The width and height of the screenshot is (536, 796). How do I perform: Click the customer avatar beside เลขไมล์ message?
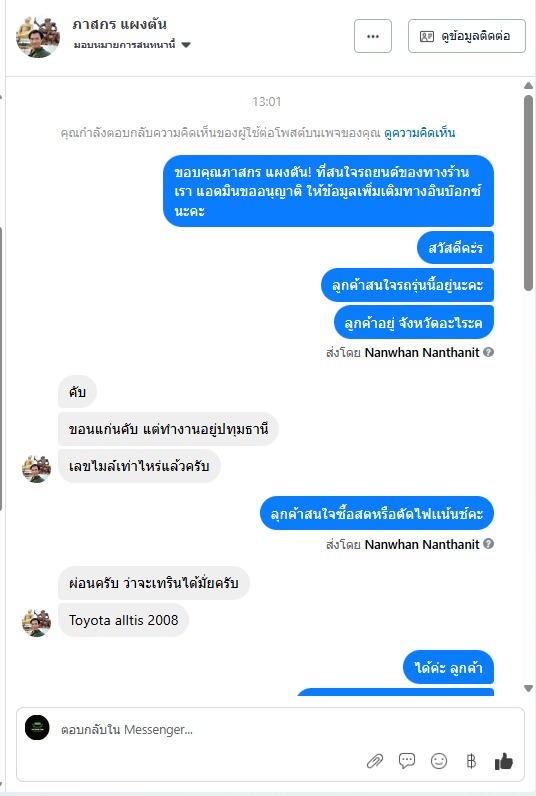tap(37, 469)
